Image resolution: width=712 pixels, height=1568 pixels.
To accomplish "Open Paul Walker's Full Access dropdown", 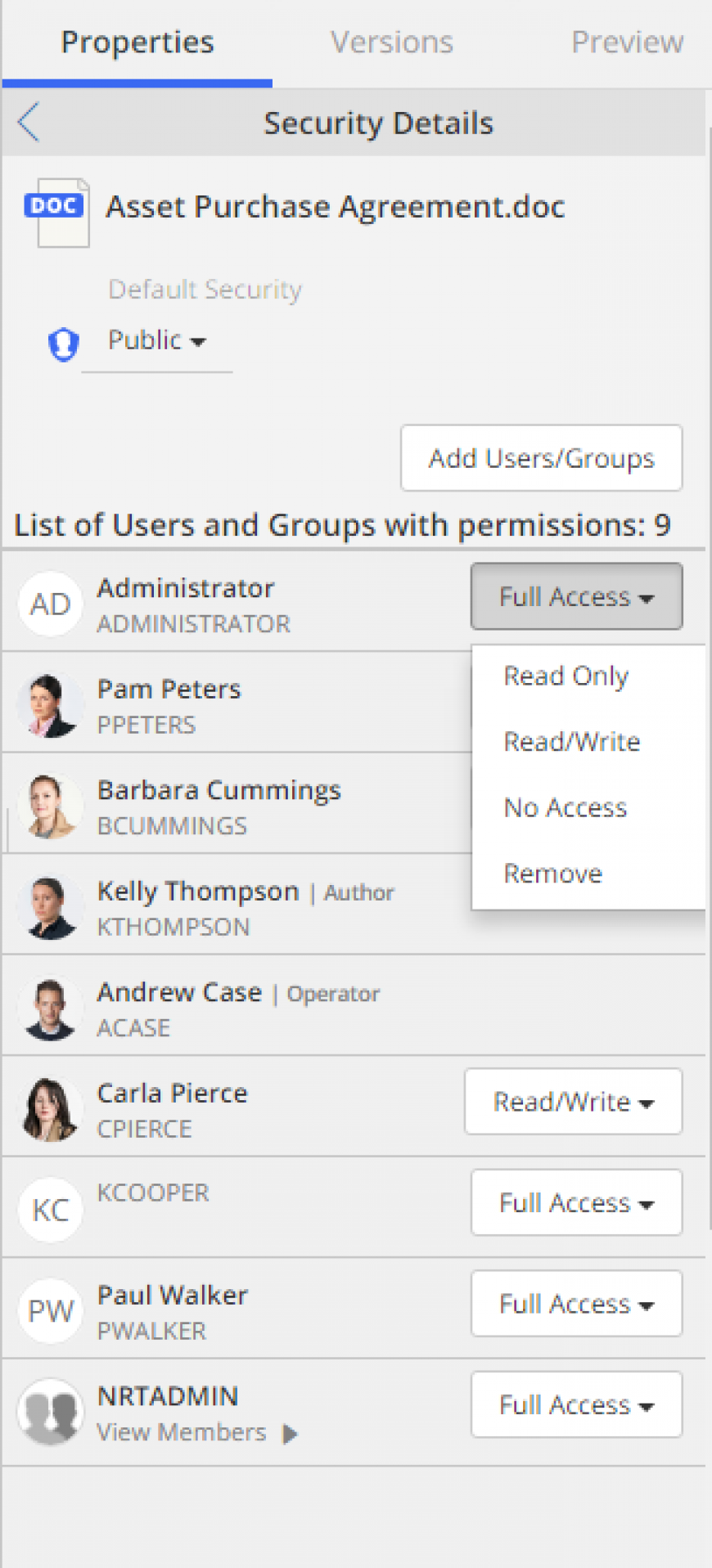I will coord(577,1304).
